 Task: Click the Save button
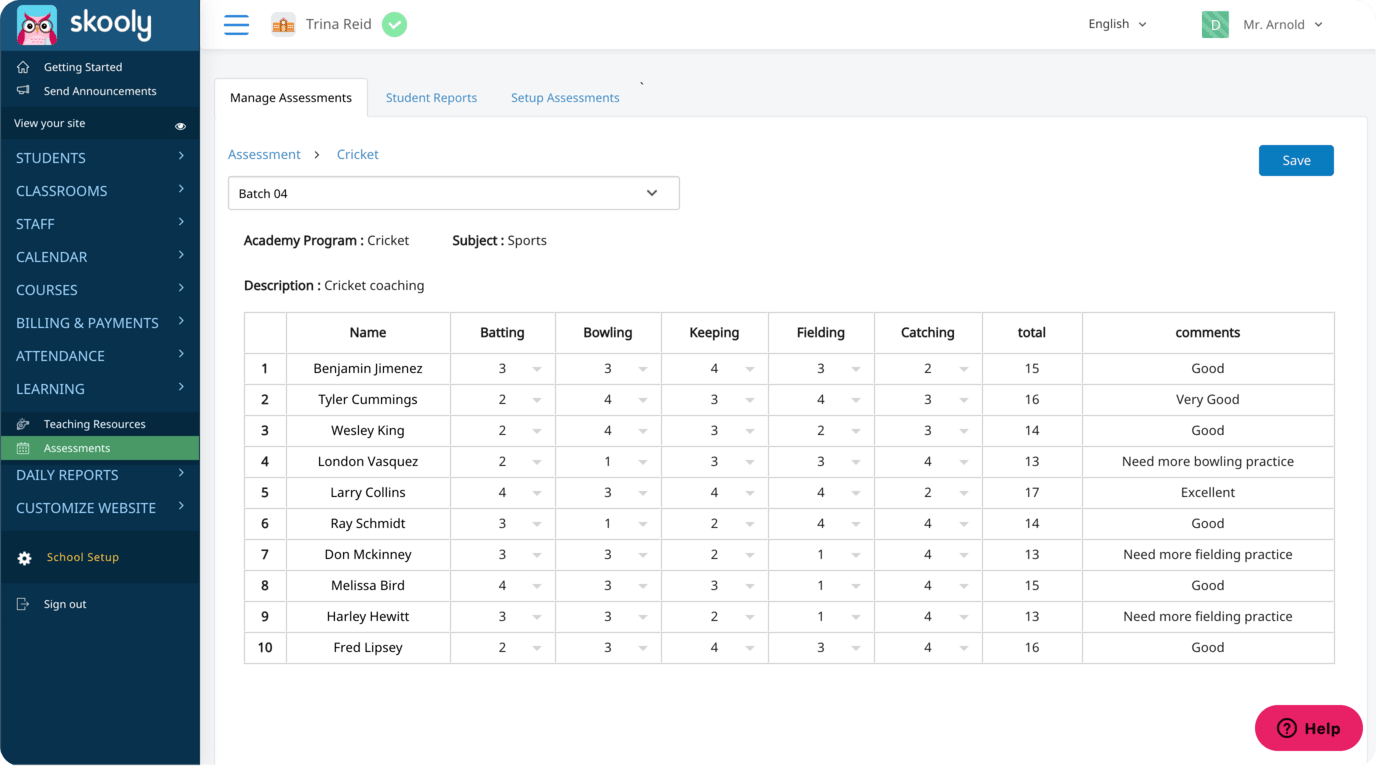click(x=1295, y=161)
